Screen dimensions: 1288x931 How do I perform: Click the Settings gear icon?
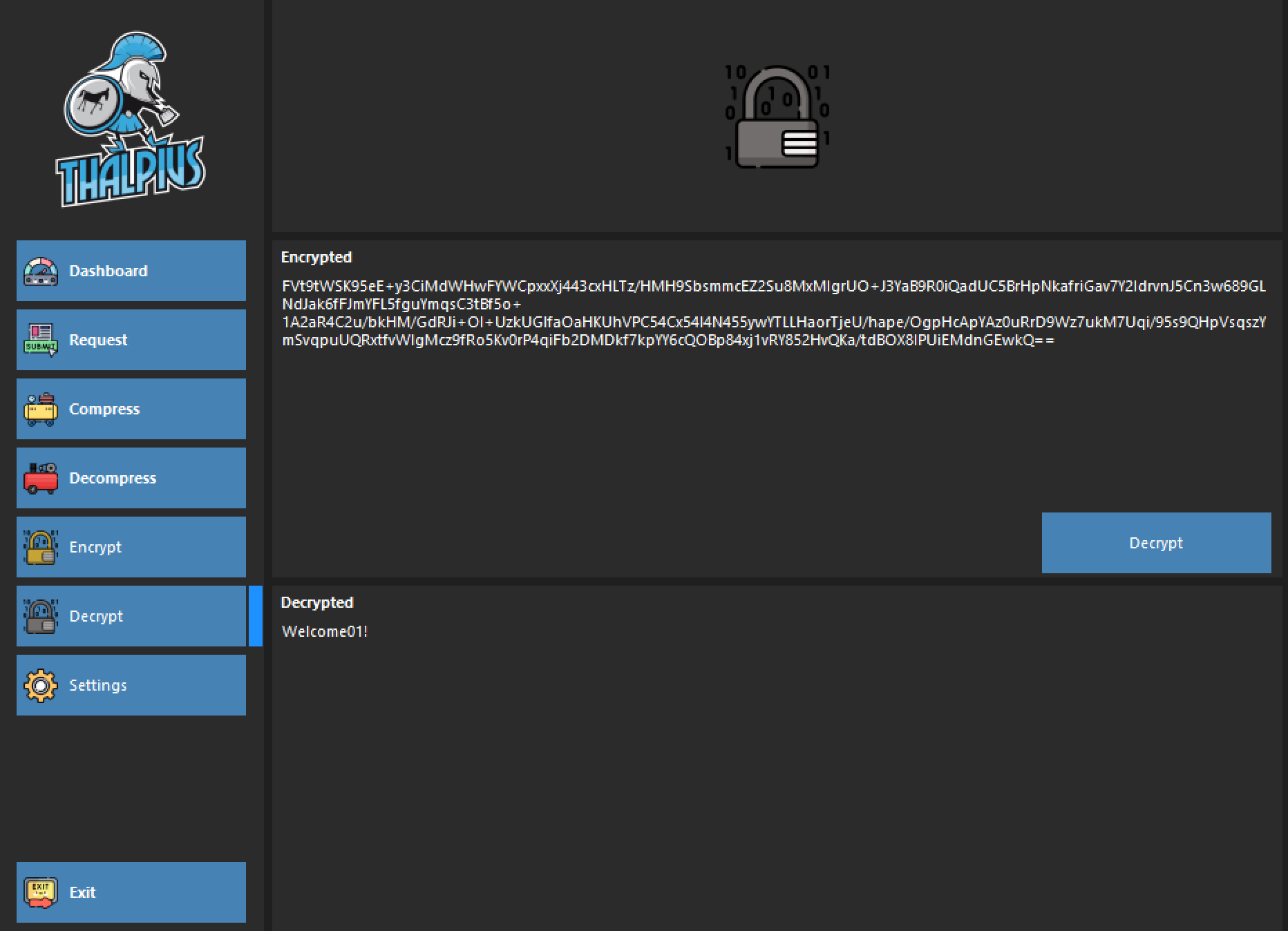point(41,685)
